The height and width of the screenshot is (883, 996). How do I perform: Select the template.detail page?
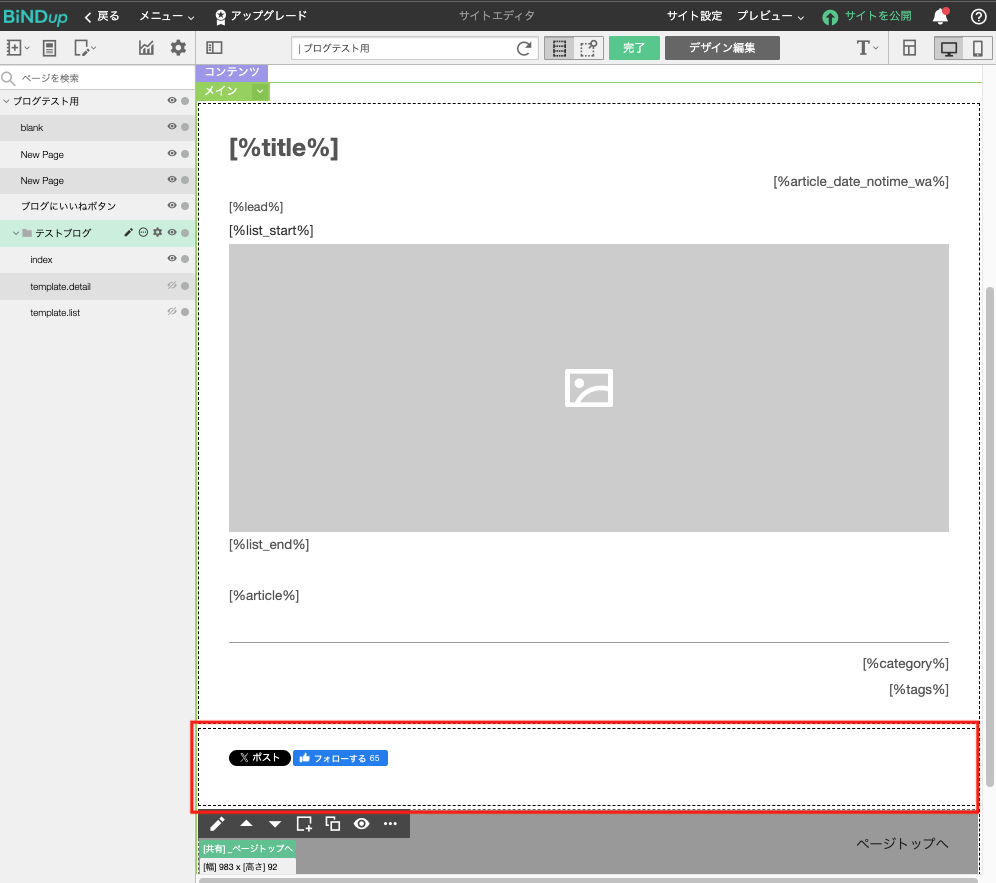point(60,286)
